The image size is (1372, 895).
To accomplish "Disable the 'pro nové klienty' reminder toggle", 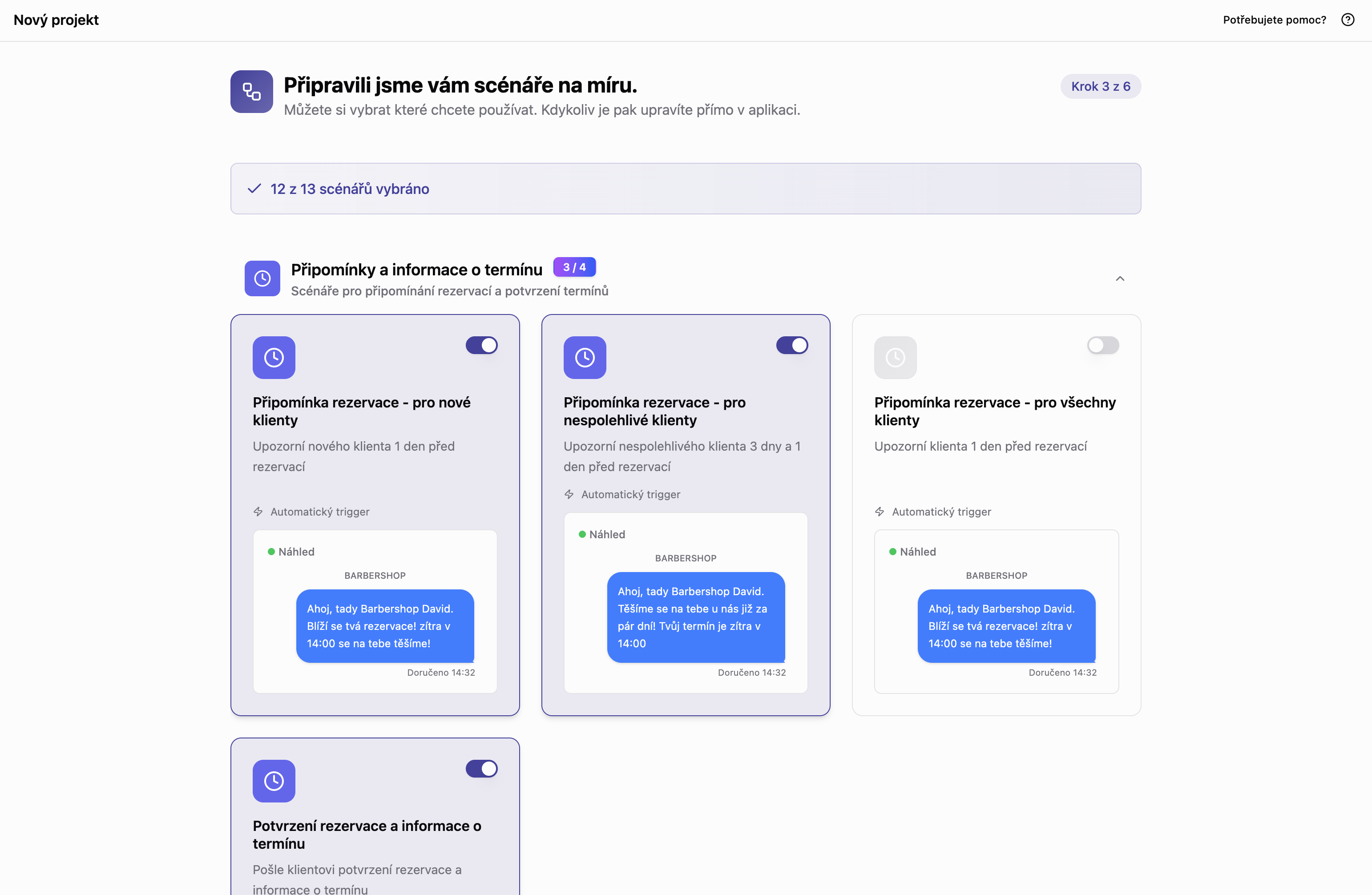I will pyautogui.click(x=481, y=345).
